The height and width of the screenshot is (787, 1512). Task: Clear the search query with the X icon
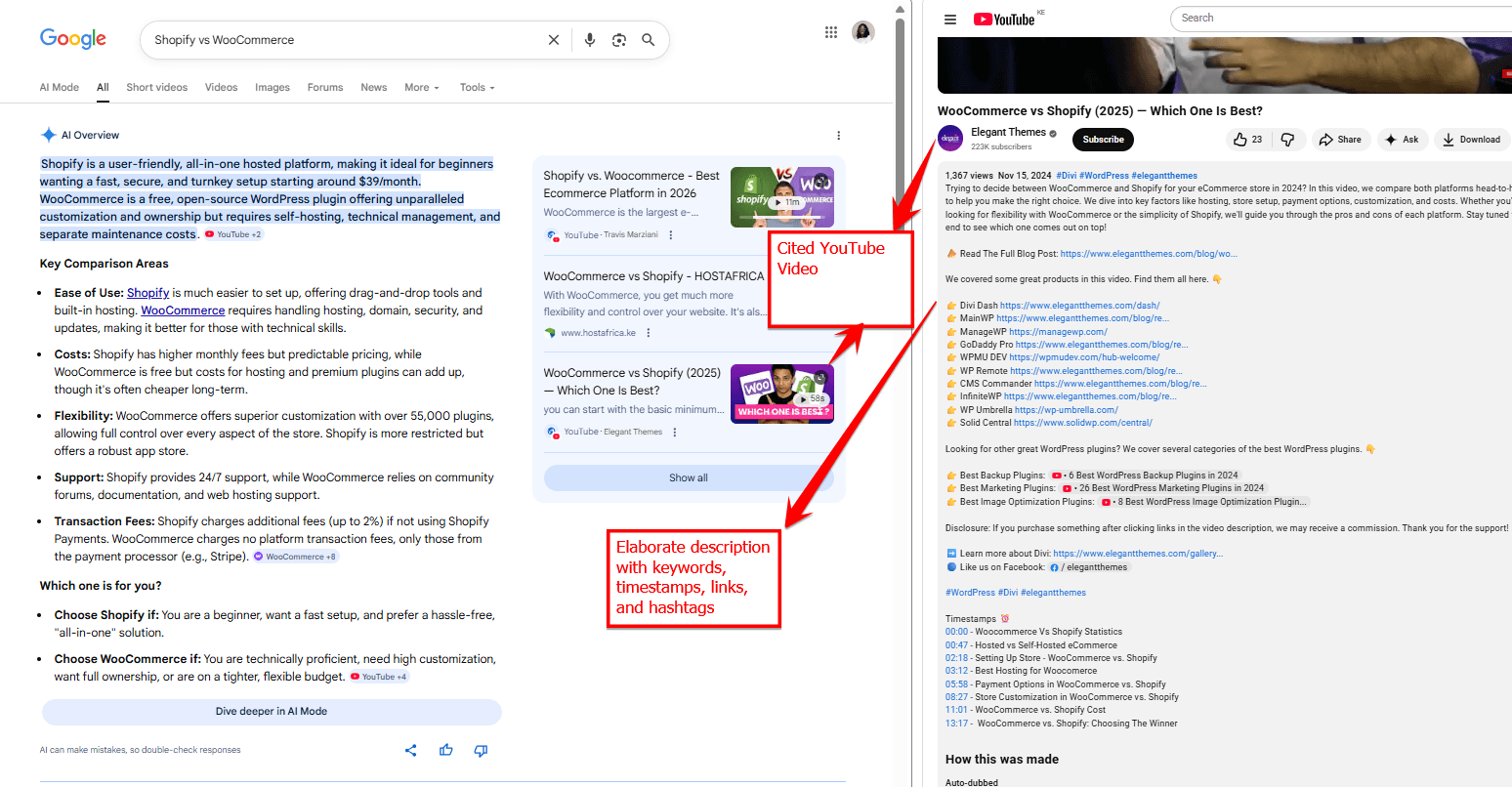(x=554, y=39)
